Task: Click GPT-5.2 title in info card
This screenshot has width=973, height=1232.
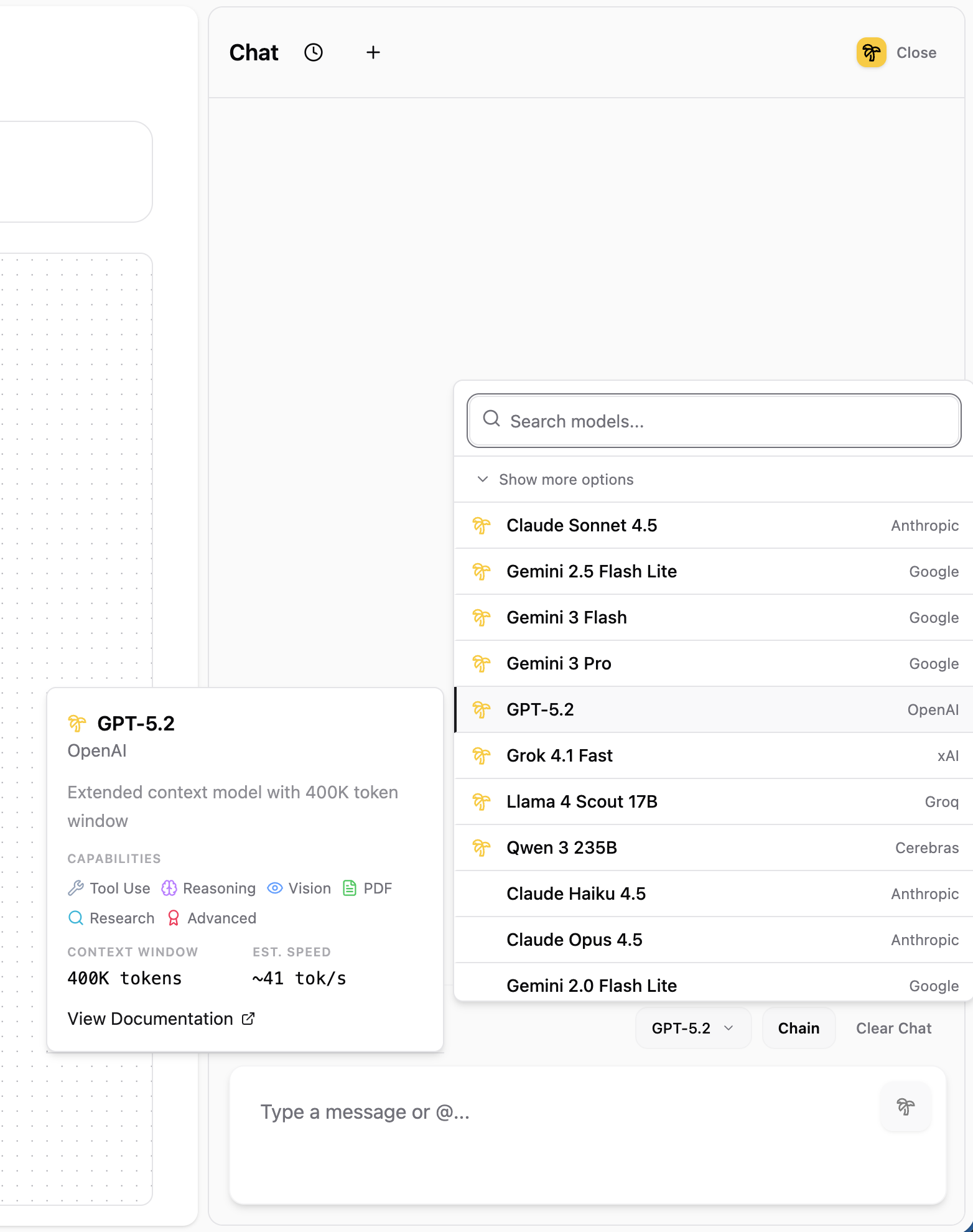Action: pyautogui.click(x=136, y=724)
